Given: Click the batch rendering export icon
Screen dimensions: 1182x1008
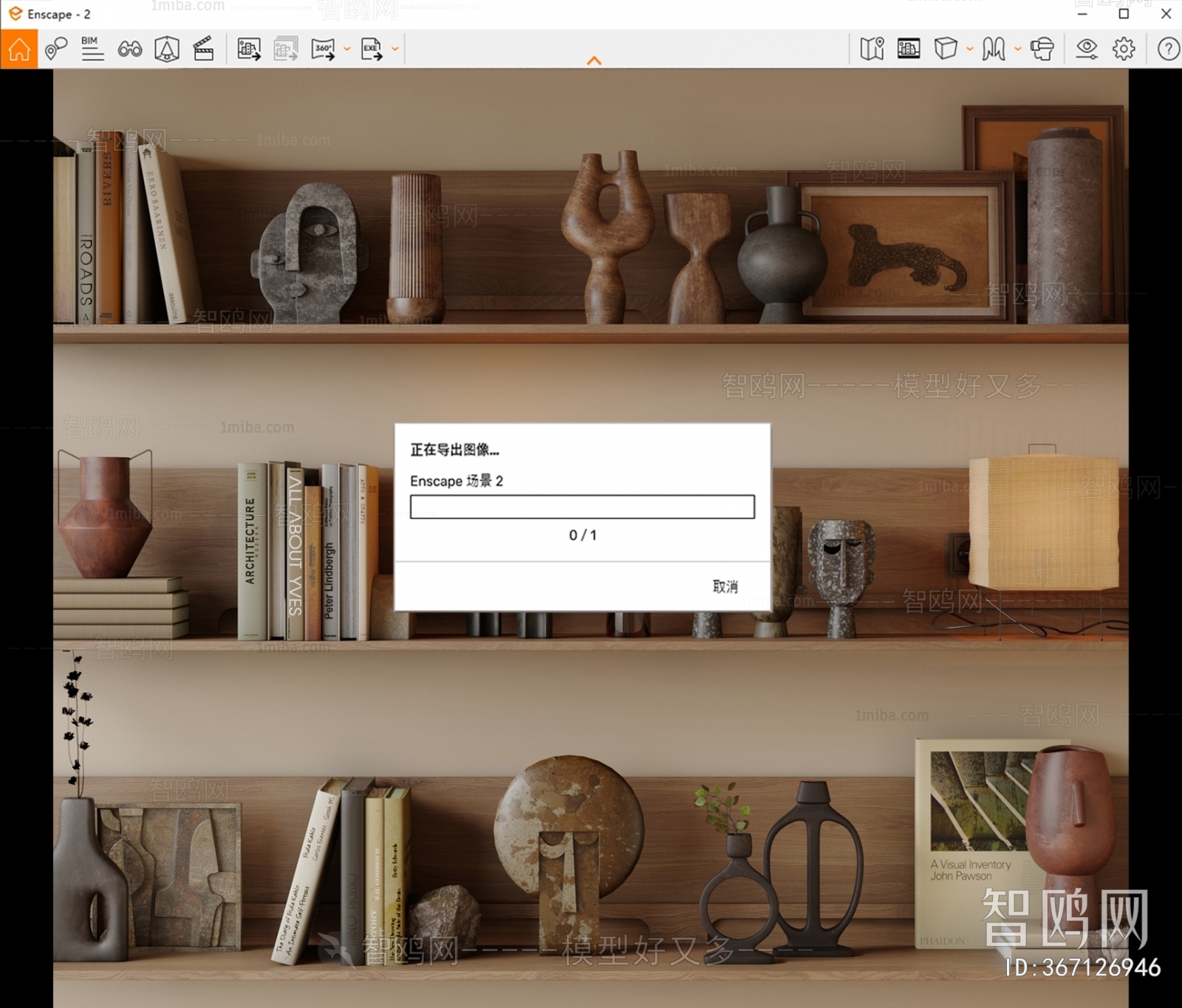Looking at the screenshot, I should 286,49.
